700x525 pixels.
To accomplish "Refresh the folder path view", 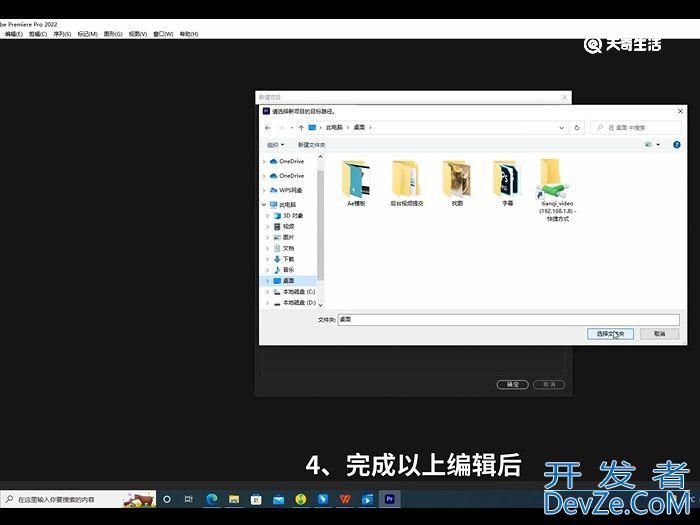I will pos(577,128).
